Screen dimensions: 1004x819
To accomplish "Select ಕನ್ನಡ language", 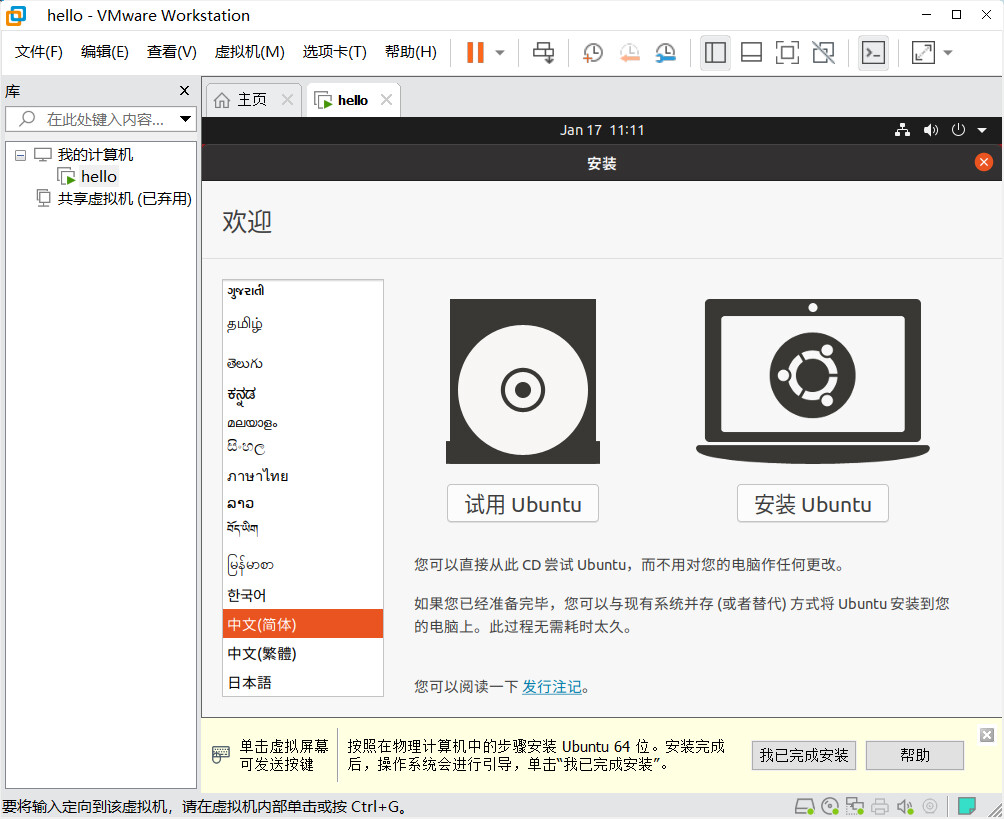I will click(x=303, y=395).
